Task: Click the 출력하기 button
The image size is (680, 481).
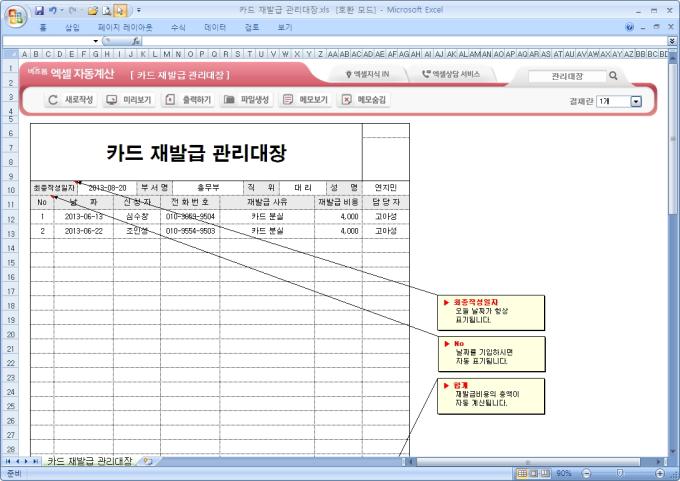Action: pyautogui.click(x=188, y=100)
